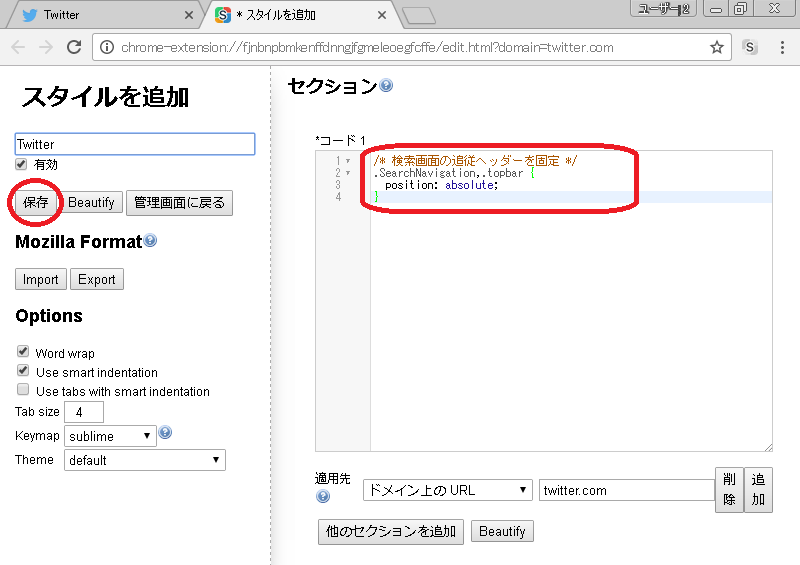Click 他のセクションを追加 button
Viewport: 800px width, 565px height.
[391, 532]
